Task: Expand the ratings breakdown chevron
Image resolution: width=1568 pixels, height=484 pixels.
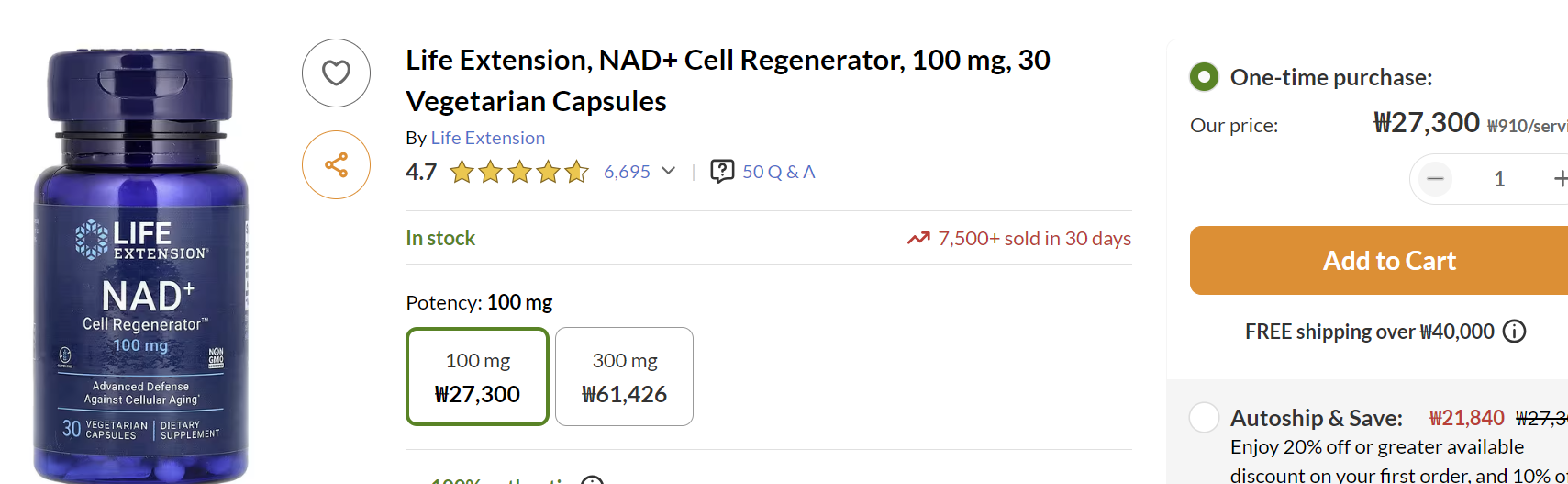Action: tap(669, 172)
